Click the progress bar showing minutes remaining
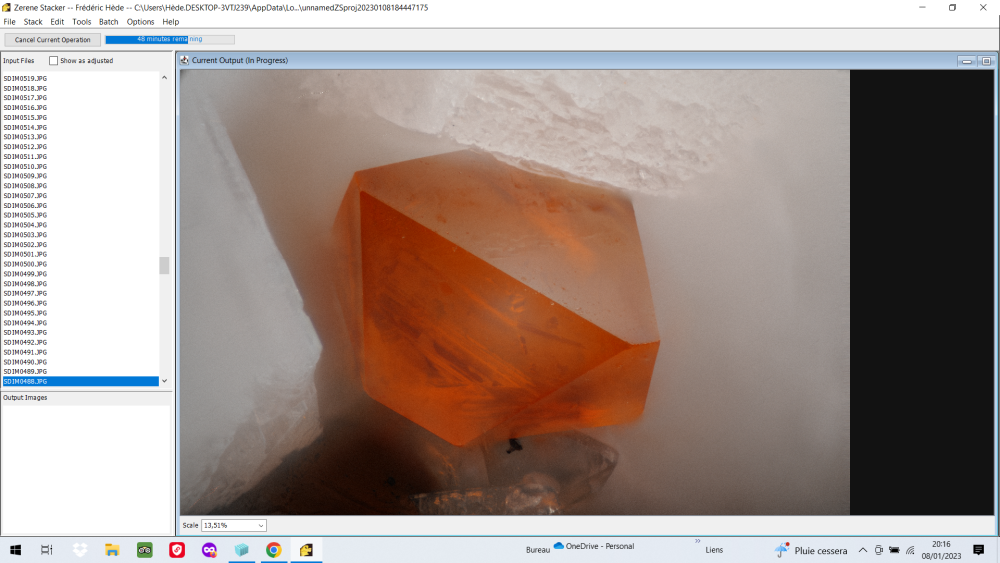The image size is (1000, 563). pyautogui.click(x=170, y=39)
